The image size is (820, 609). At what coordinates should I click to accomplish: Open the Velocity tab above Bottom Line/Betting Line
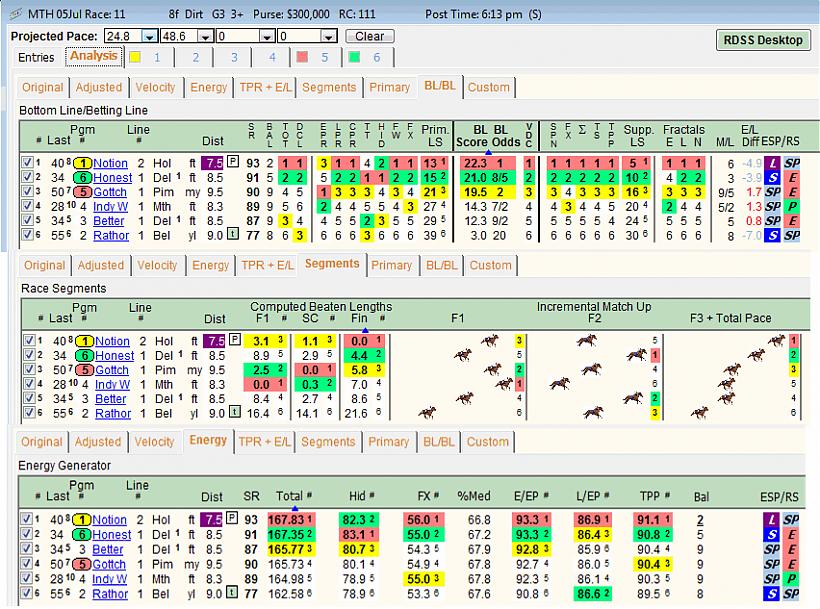click(155, 87)
